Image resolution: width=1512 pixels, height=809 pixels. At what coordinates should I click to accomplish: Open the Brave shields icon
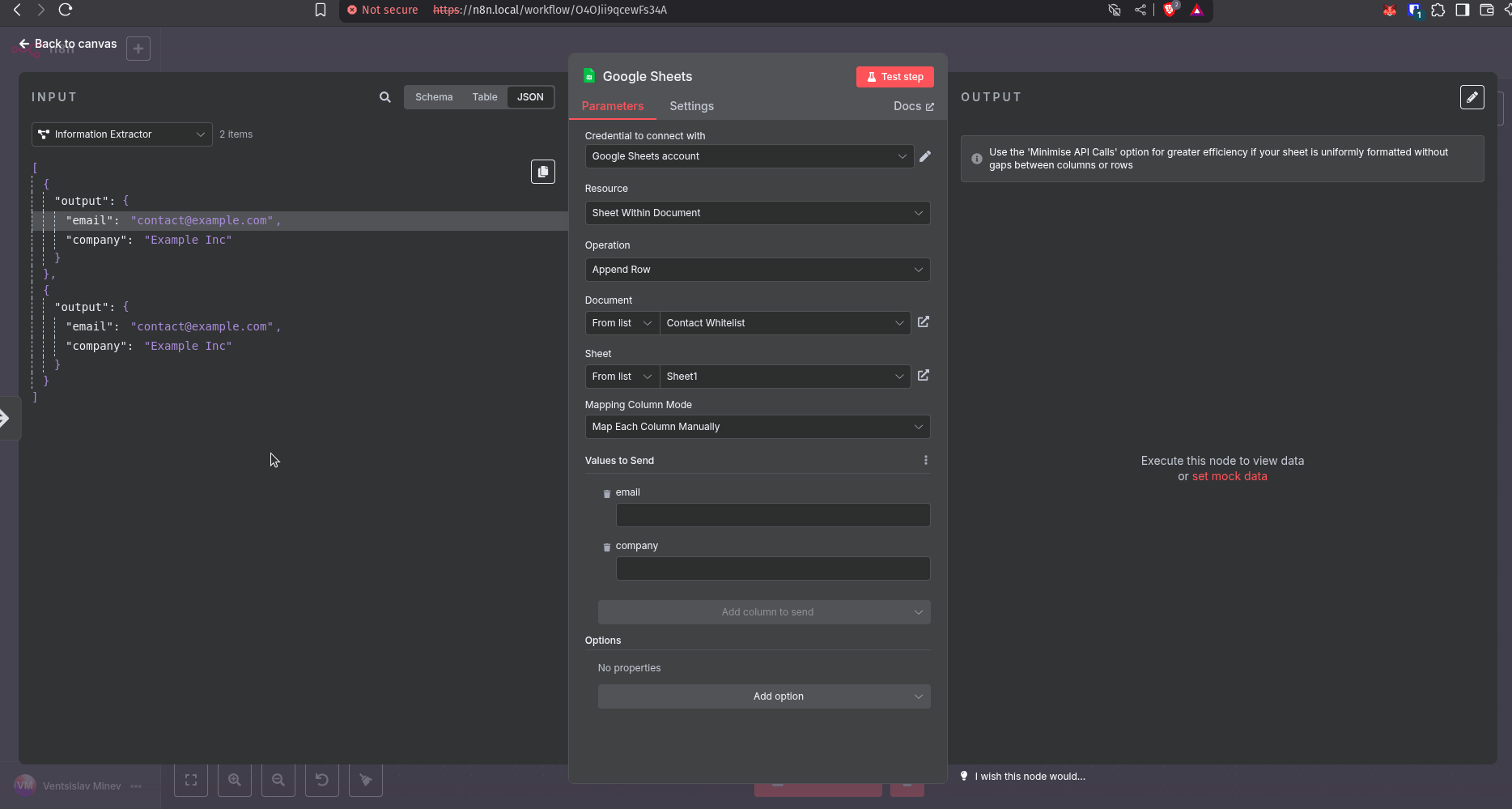(1169, 10)
